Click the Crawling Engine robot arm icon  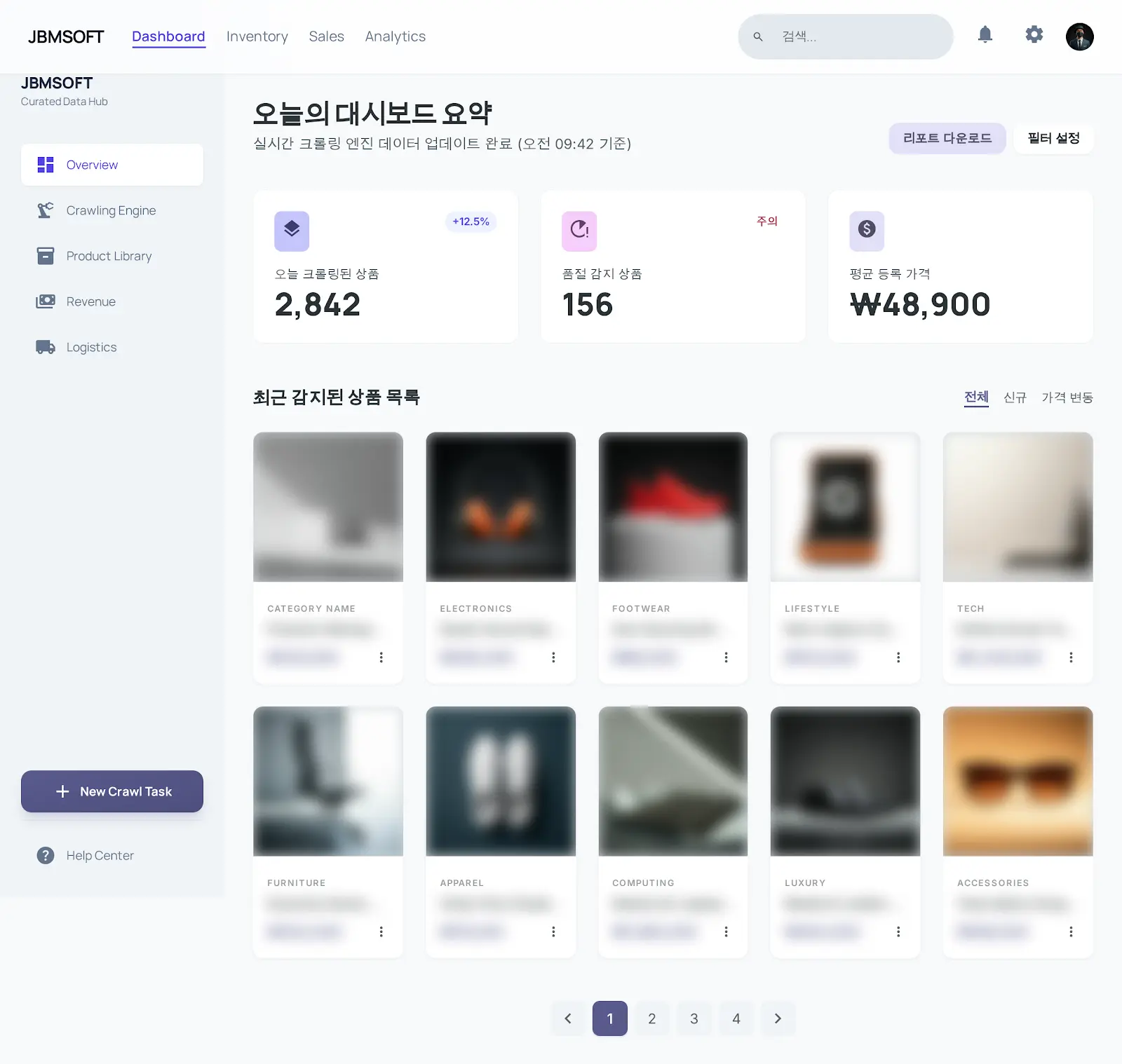[x=46, y=210]
